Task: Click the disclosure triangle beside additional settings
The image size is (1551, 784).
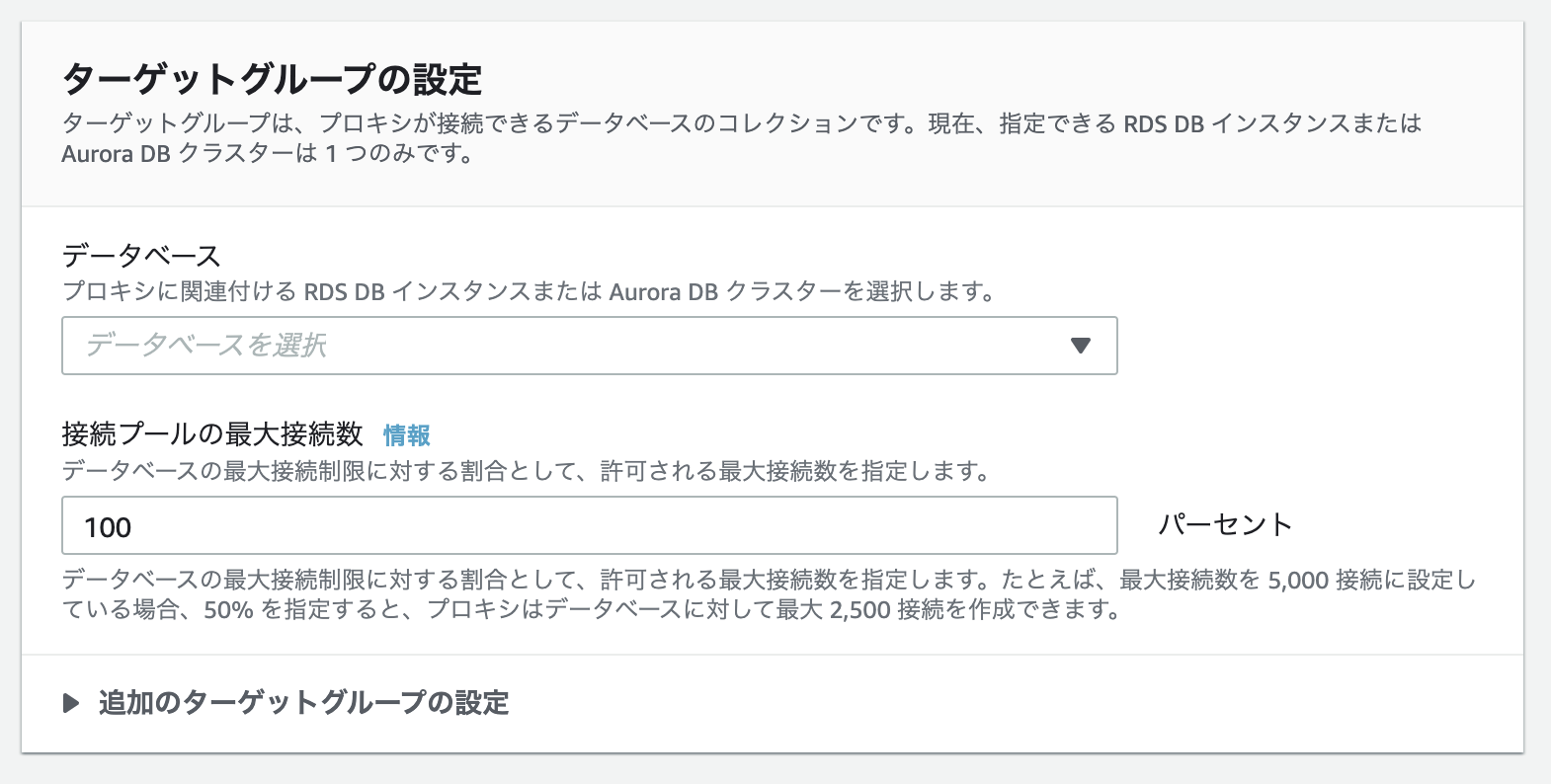Action: [x=71, y=703]
